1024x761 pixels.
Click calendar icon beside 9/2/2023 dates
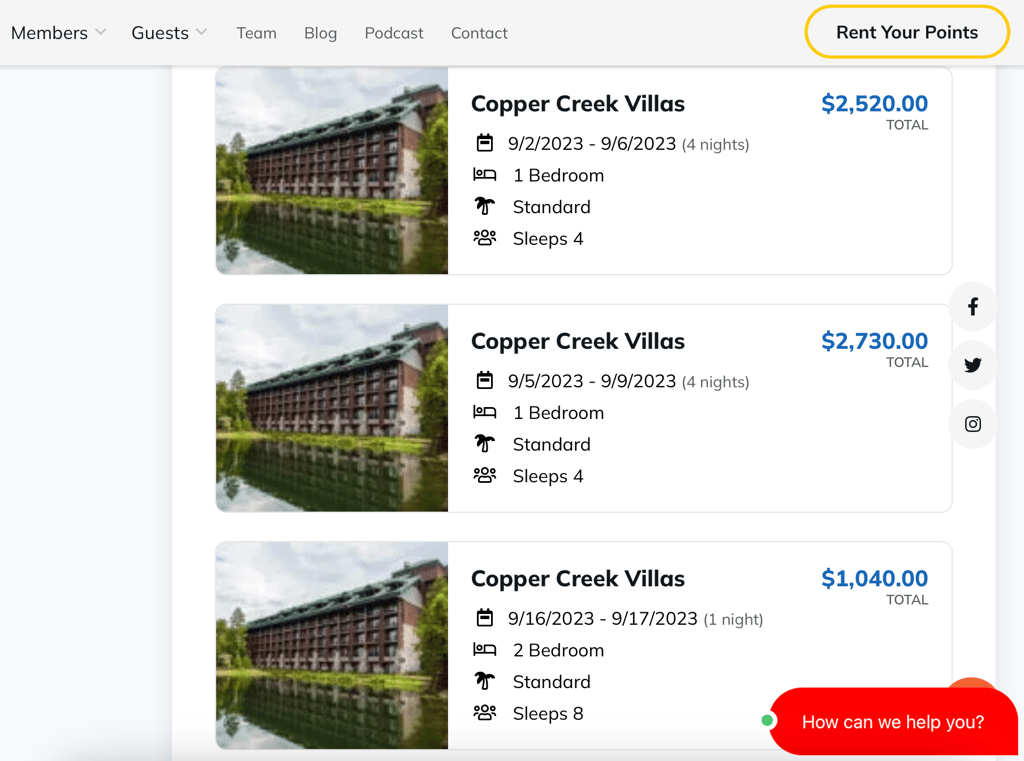[x=485, y=143]
